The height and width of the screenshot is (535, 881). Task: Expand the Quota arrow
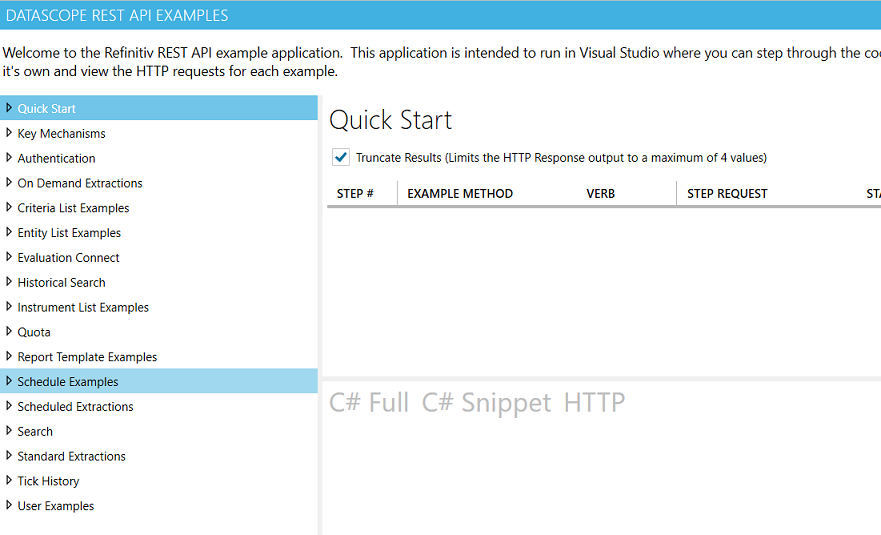[x=8, y=331]
